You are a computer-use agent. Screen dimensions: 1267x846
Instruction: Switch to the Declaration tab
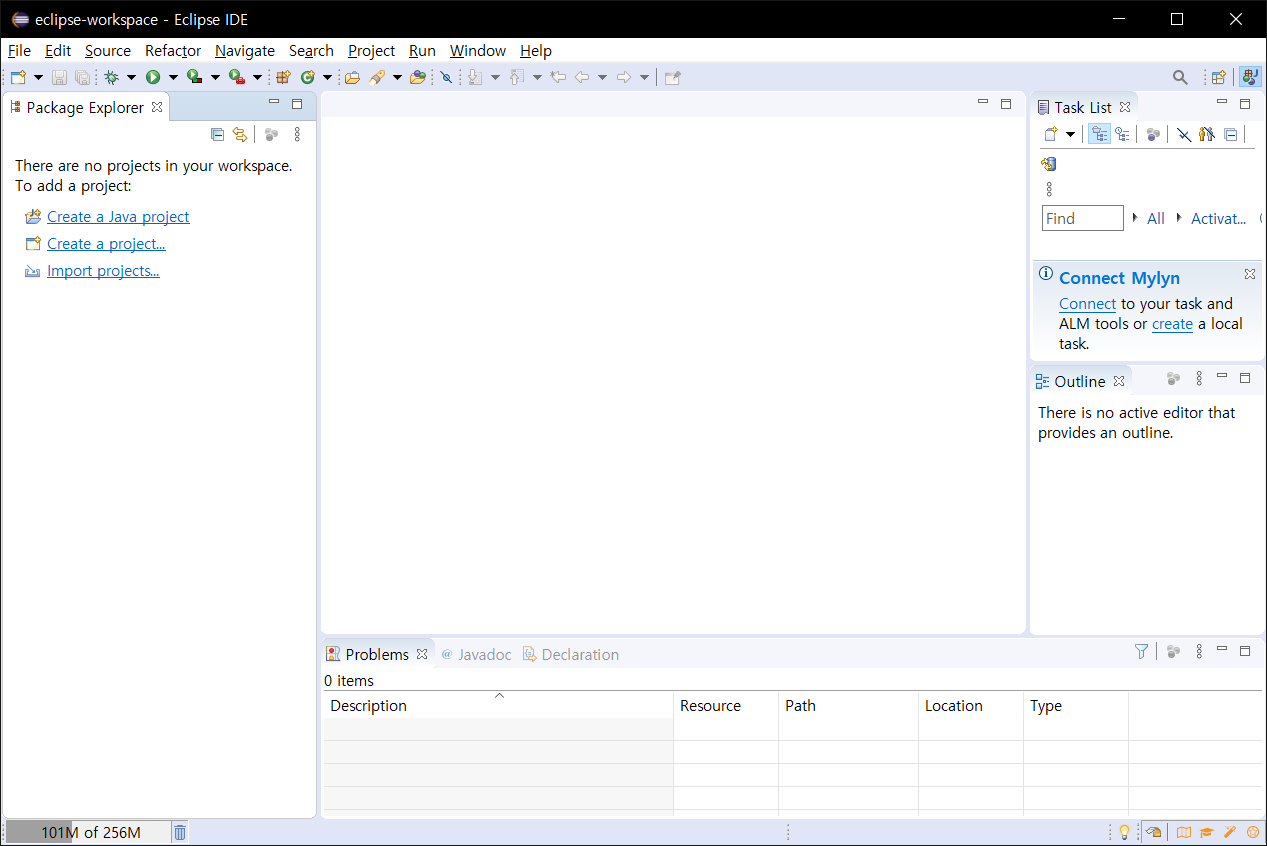571,654
